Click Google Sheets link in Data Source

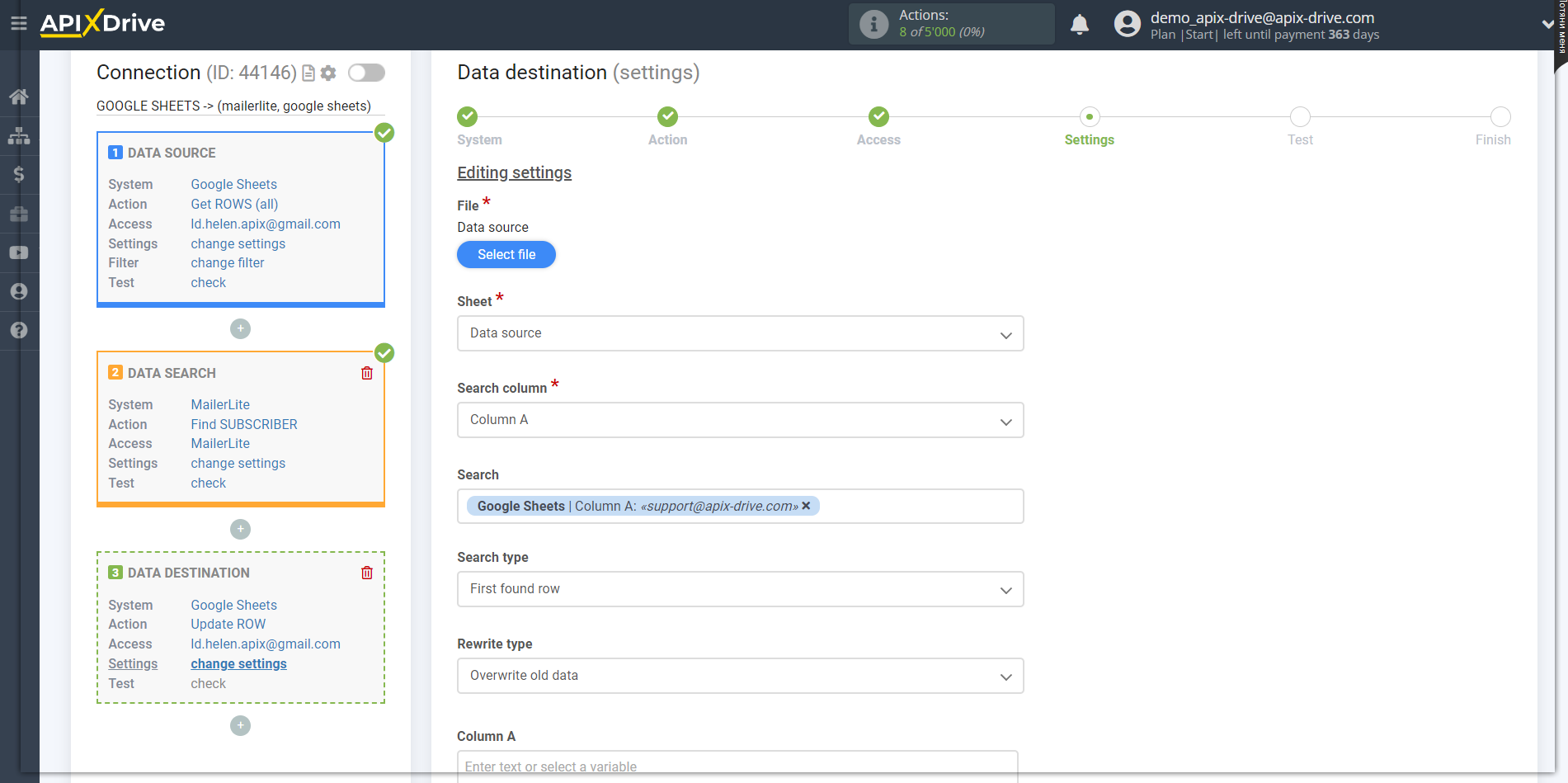233,184
